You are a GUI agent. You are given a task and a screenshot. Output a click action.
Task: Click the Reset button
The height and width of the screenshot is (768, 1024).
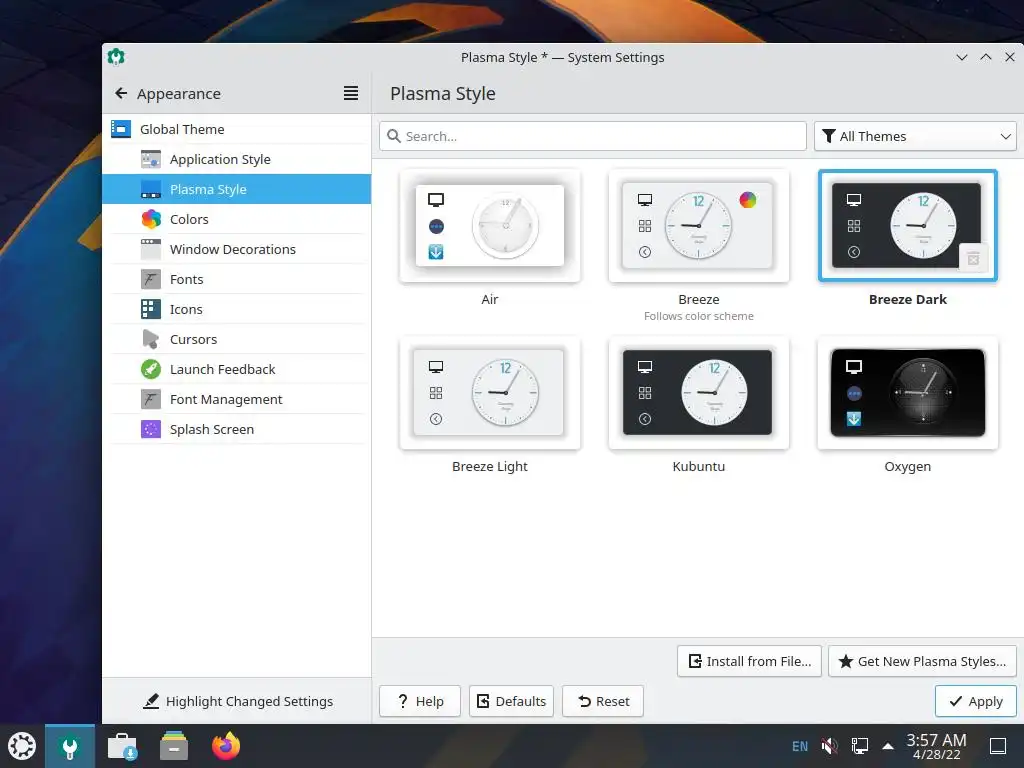[603, 701]
